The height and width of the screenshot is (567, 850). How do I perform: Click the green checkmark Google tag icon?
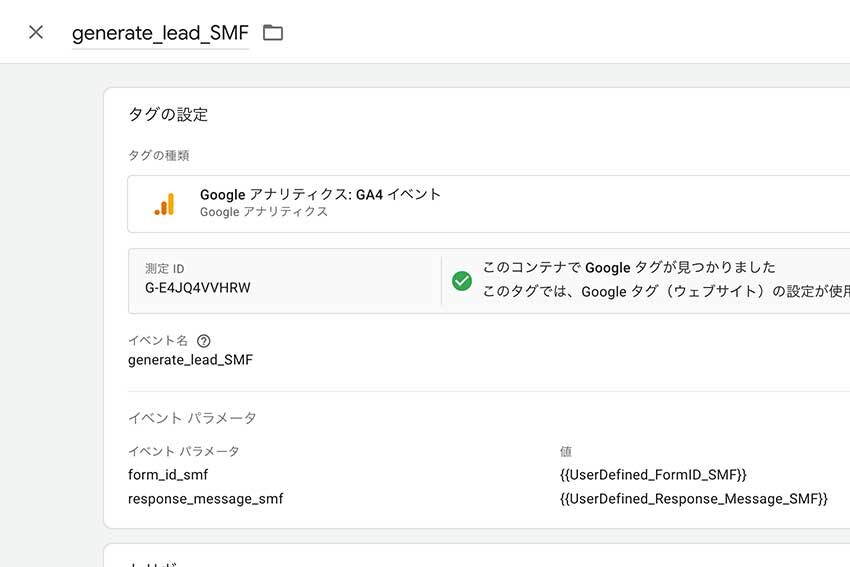[x=462, y=281]
